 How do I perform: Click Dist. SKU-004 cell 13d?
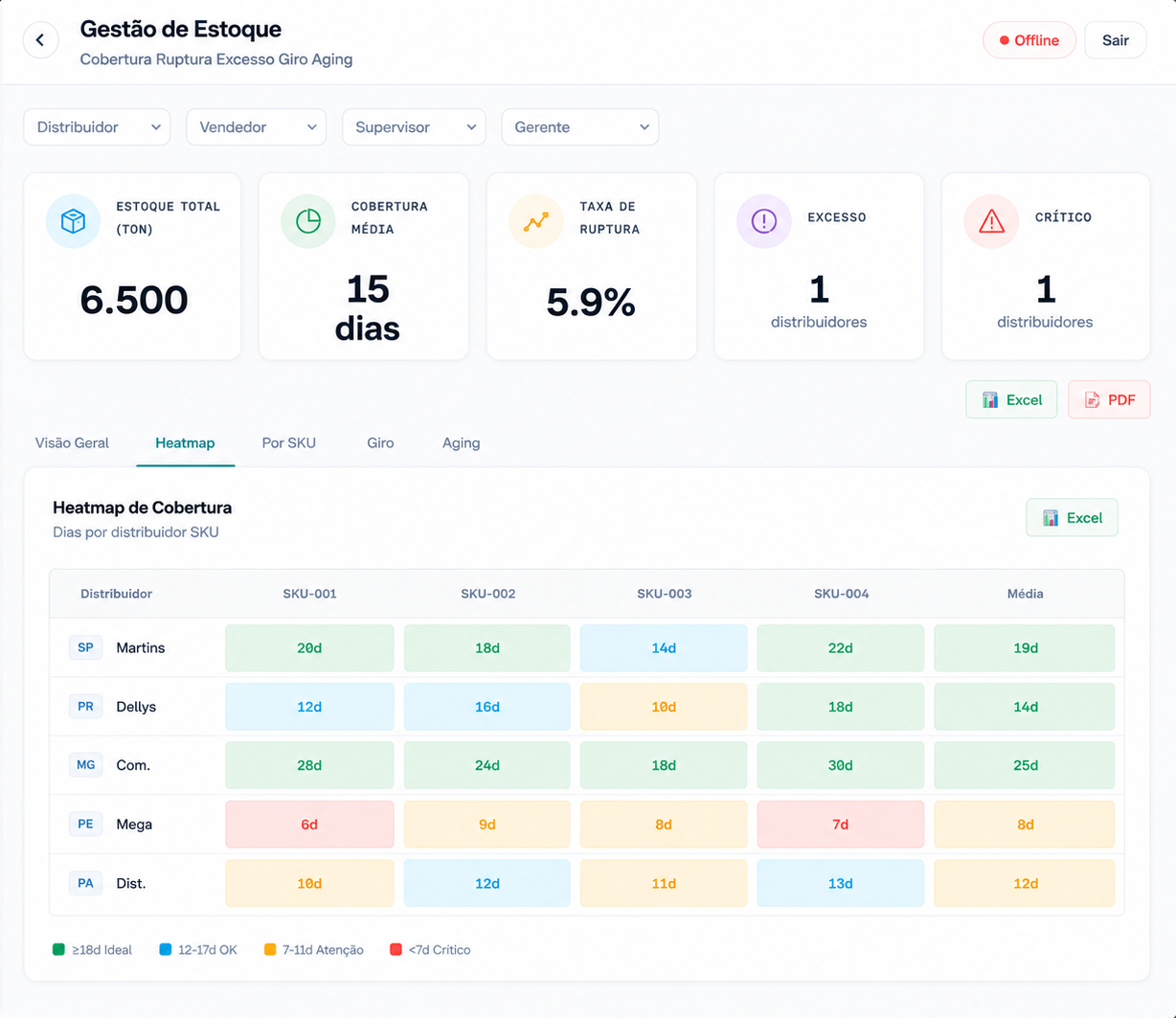(841, 883)
